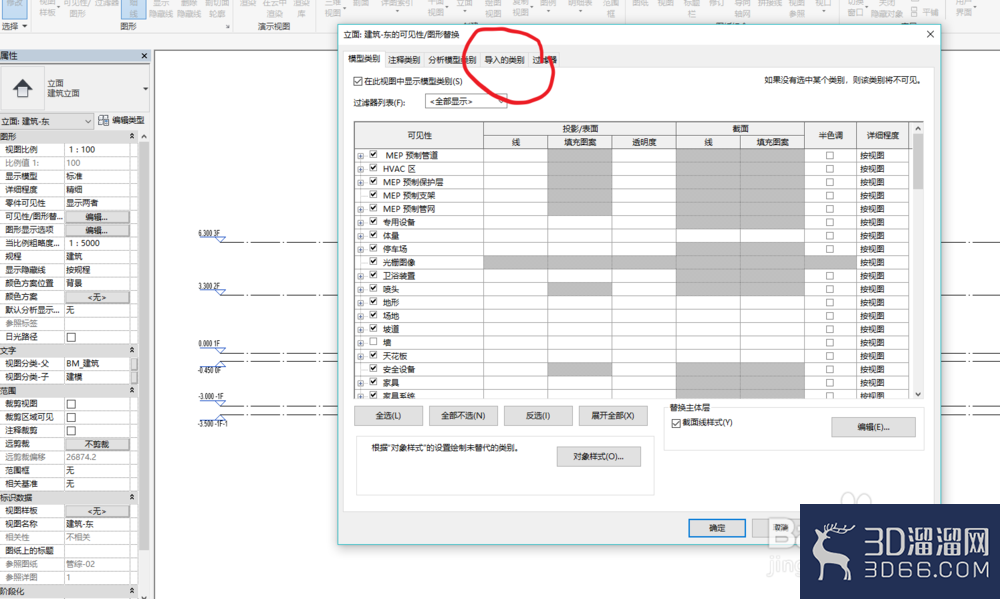
Task: Click the 视图名称 建筑-东 field
Action: coord(97,524)
